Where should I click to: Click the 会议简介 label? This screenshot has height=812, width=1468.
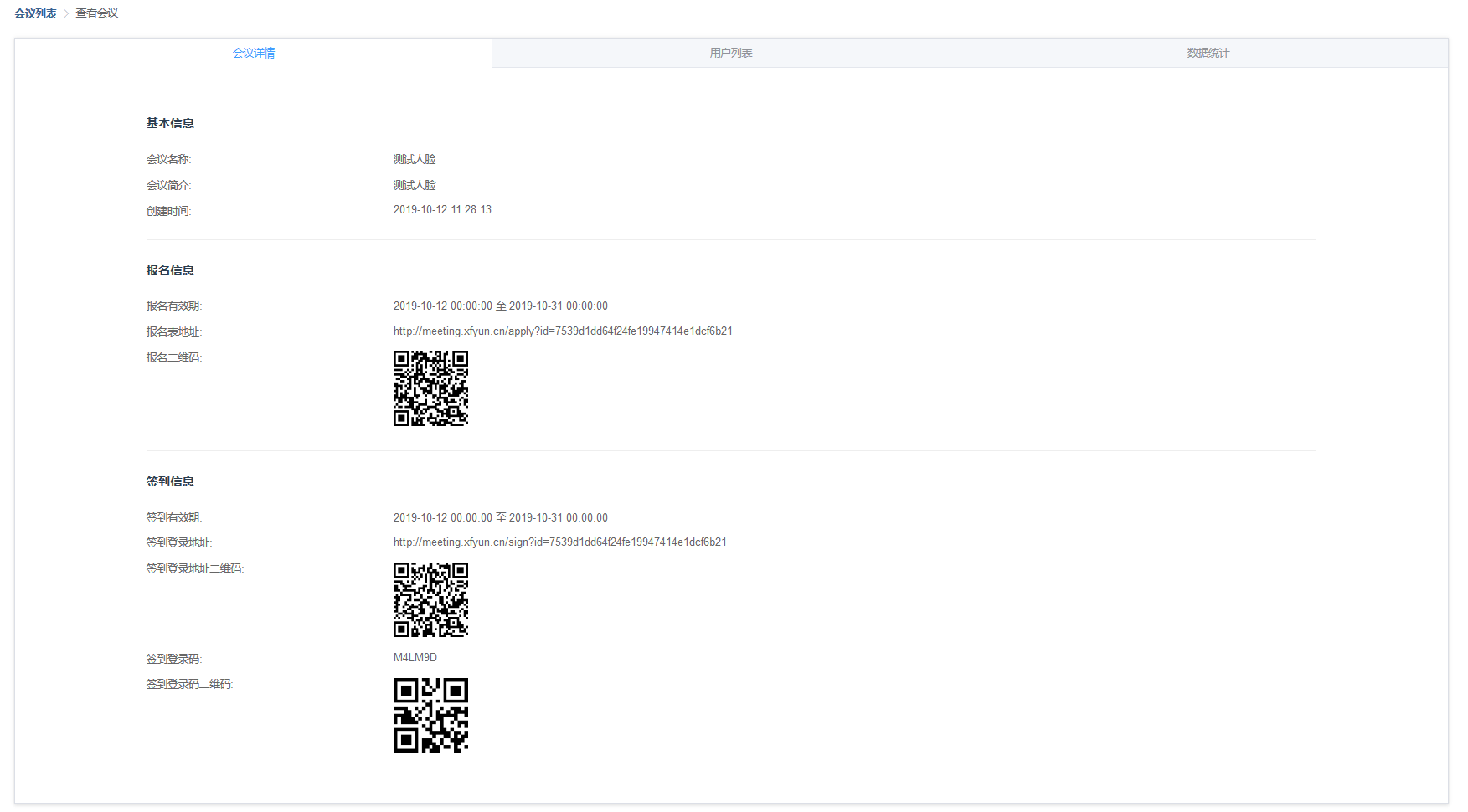click(168, 185)
